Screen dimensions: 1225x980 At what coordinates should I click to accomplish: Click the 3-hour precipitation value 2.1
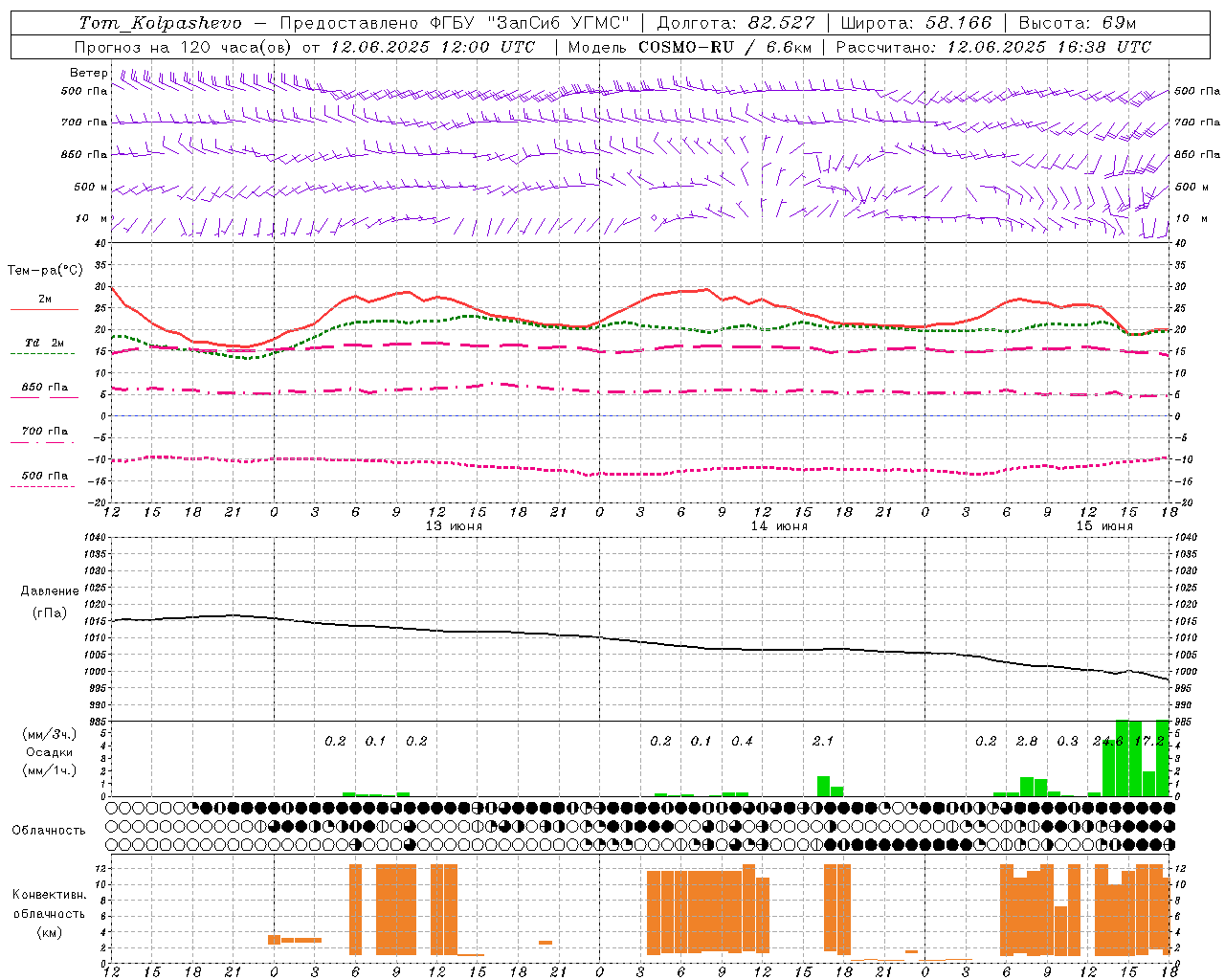(x=823, y=741)
